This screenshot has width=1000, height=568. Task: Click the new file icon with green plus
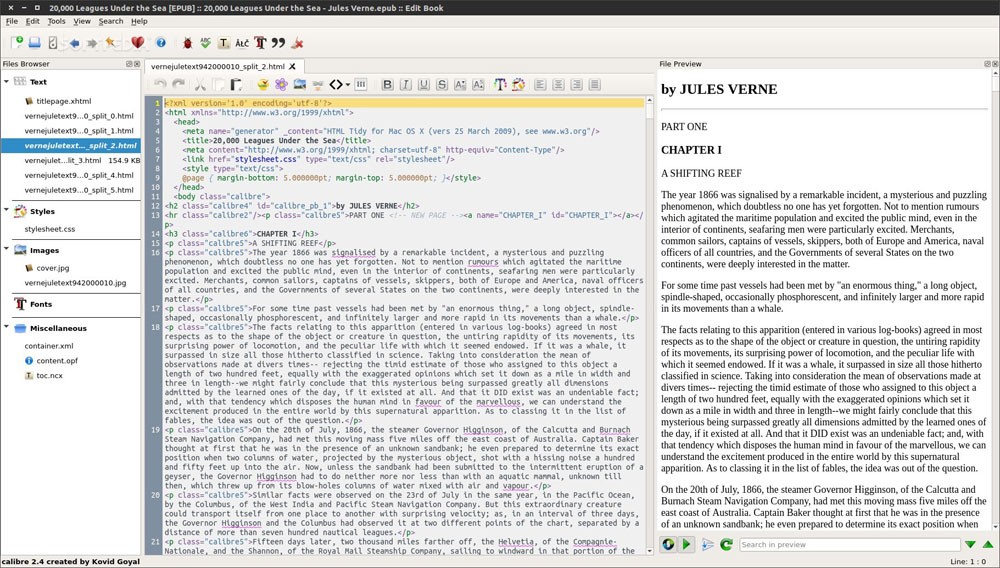17,43
